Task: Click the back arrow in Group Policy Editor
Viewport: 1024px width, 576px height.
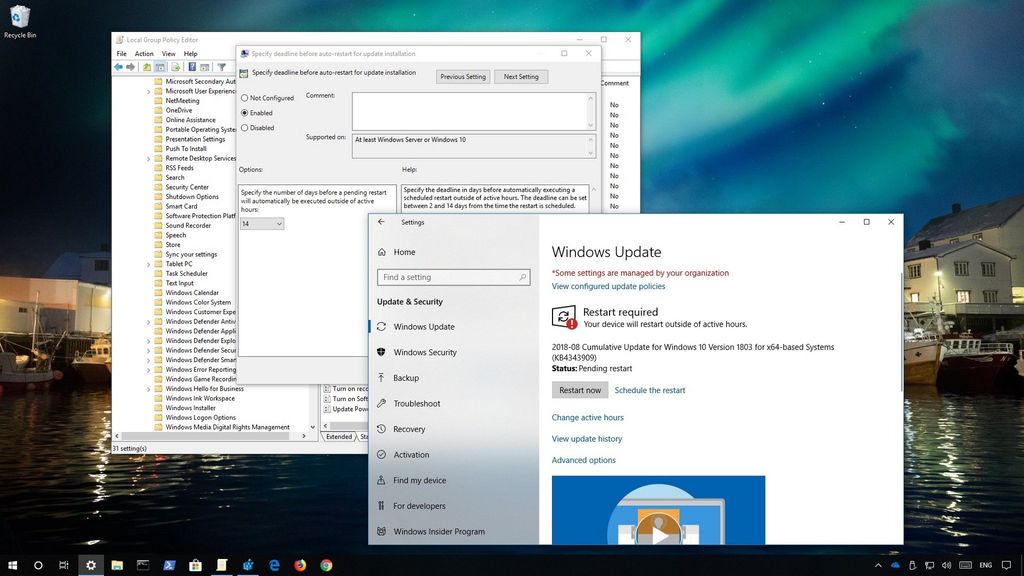Action: 119,67
